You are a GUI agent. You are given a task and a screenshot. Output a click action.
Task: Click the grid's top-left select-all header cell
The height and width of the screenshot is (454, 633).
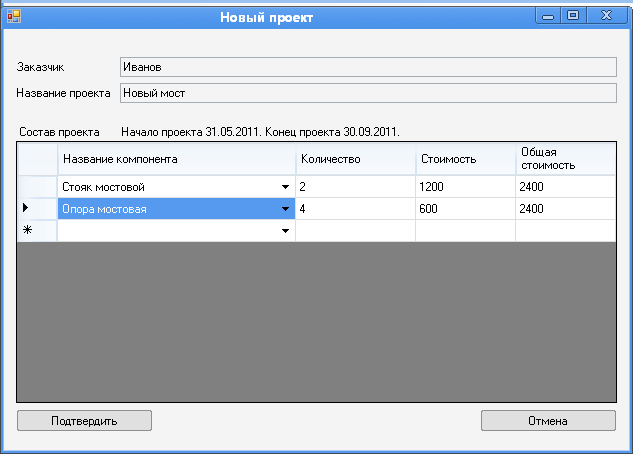point(38,159)
